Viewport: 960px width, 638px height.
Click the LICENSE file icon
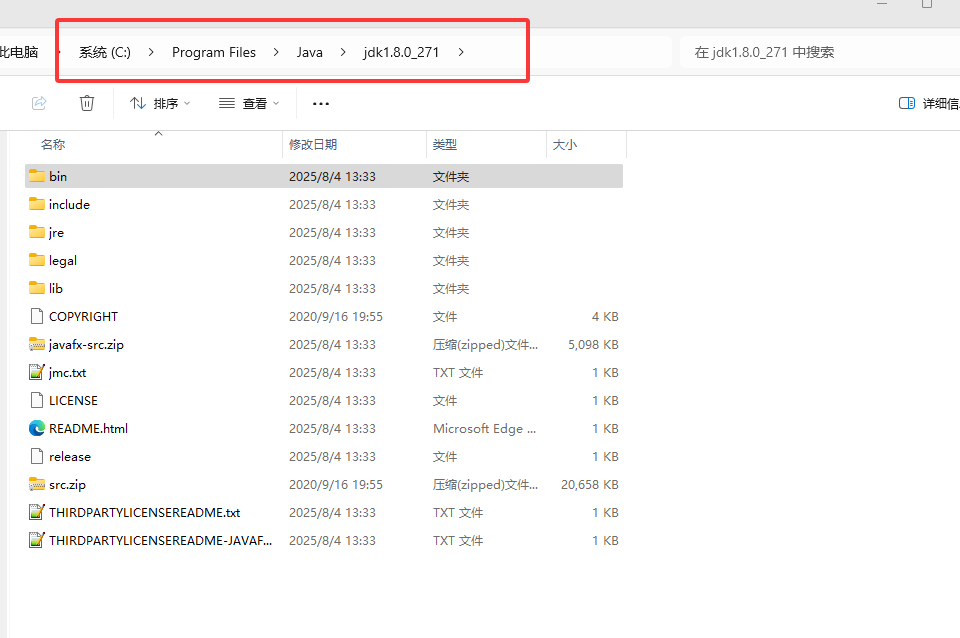pyautogui.click(x=37, y=400)
